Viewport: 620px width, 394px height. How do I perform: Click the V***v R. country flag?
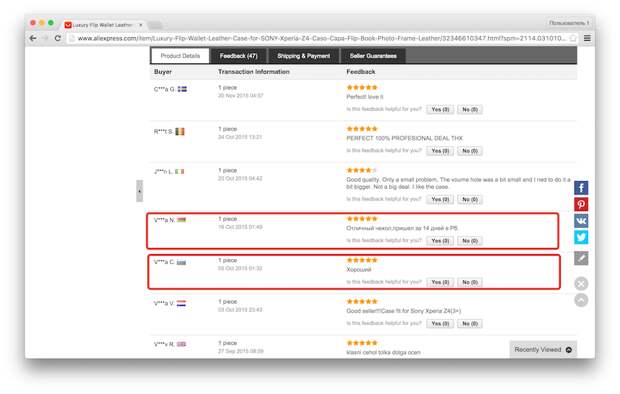click(181, 344)
